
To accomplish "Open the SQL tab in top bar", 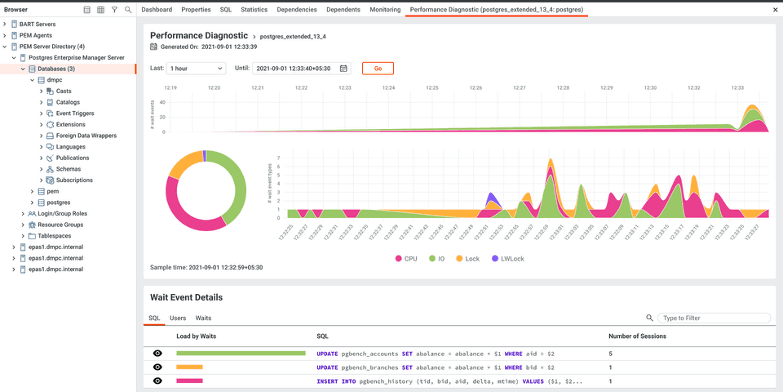I will [x=226, y=10].
